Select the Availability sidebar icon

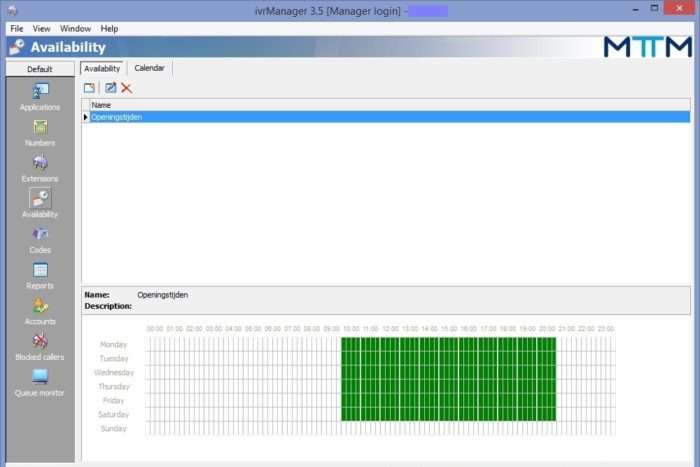tap(40, 198)
